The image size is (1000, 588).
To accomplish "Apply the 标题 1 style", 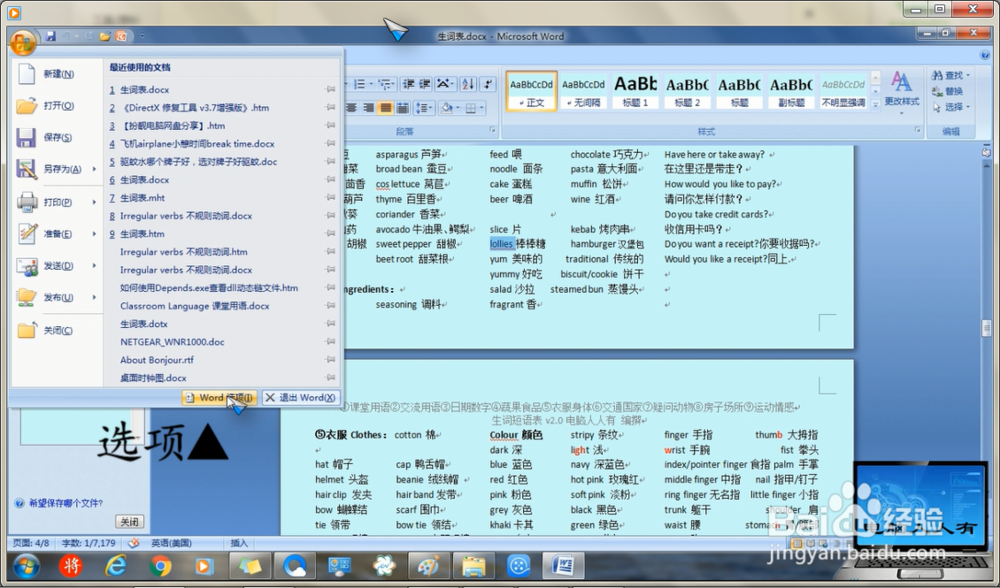I will tap(635, 90).
